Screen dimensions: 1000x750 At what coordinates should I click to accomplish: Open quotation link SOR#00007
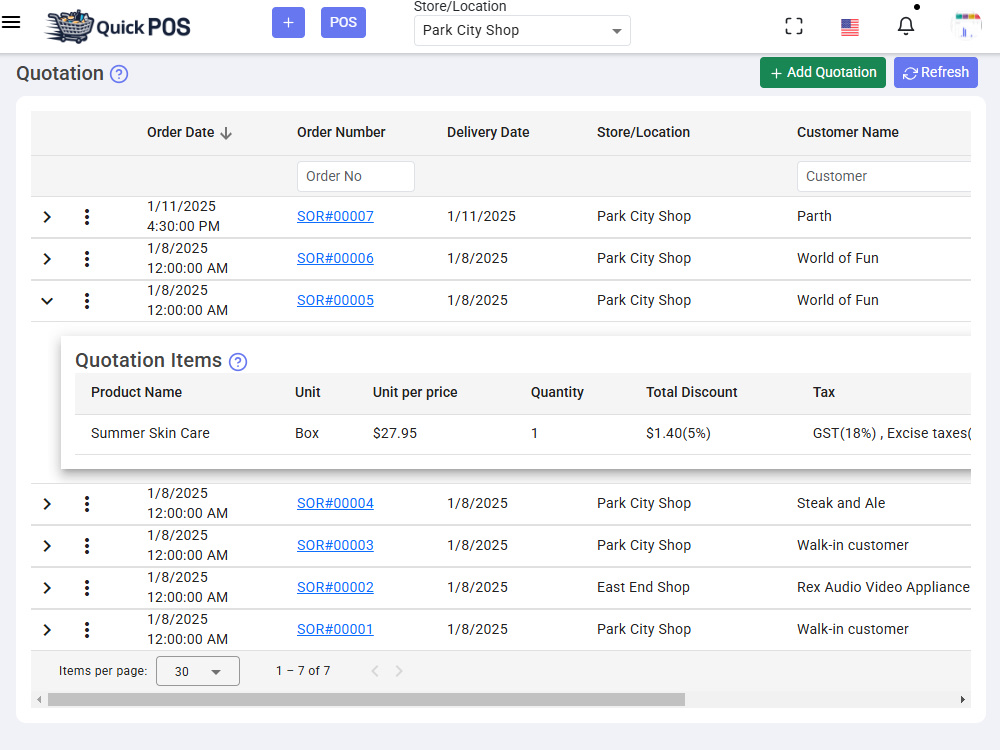[x=335, y=216]
